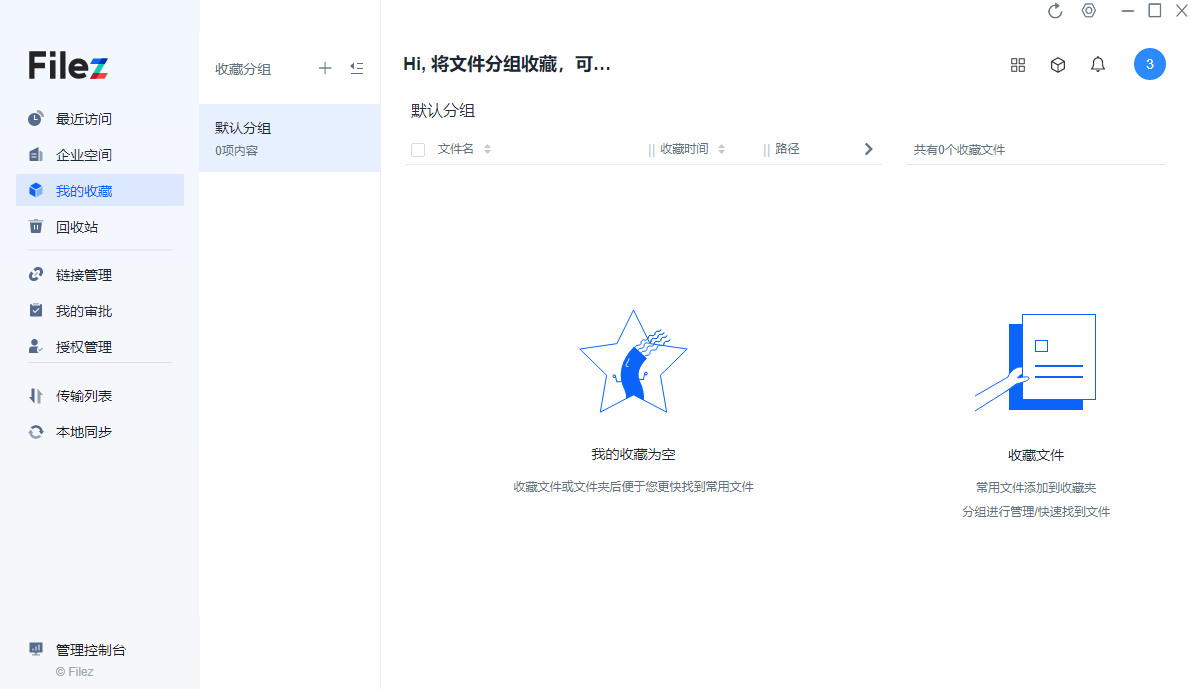1190x689 pixels.
Task: Click the star empty-state illustration
Action: tap(633, 362)
